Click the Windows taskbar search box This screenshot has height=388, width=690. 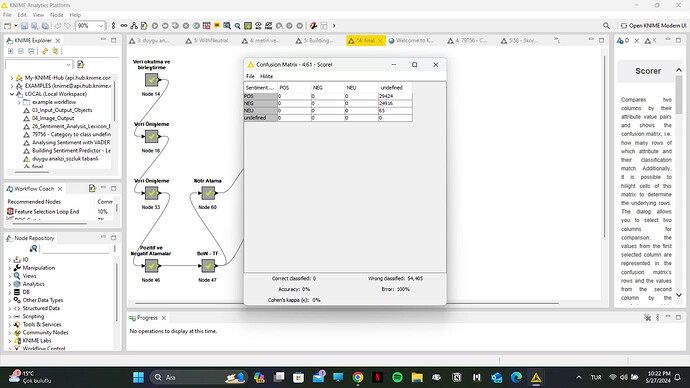(198, 377)
